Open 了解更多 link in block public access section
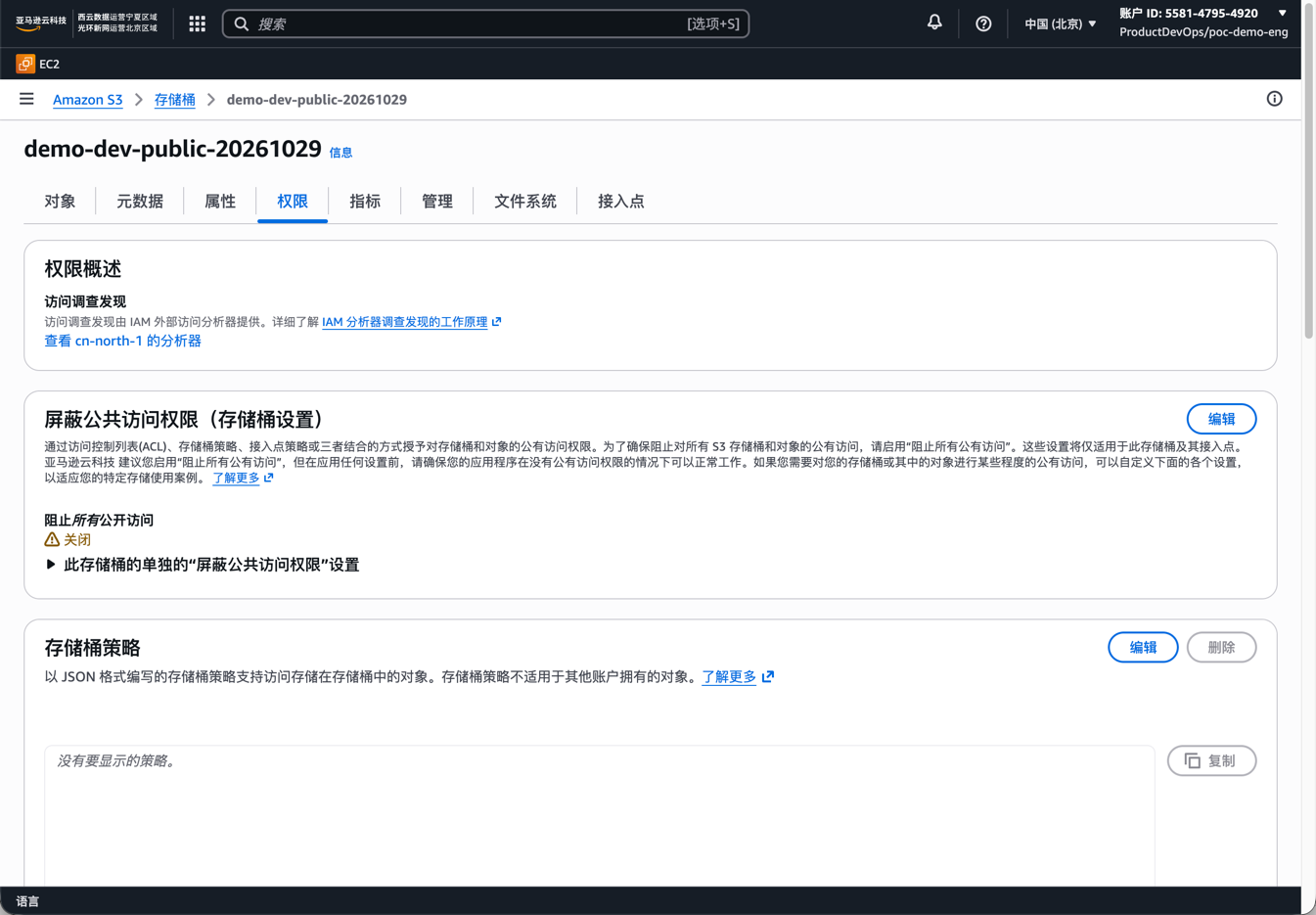The height and width of the screenshot is (915, 1316). 236,478
